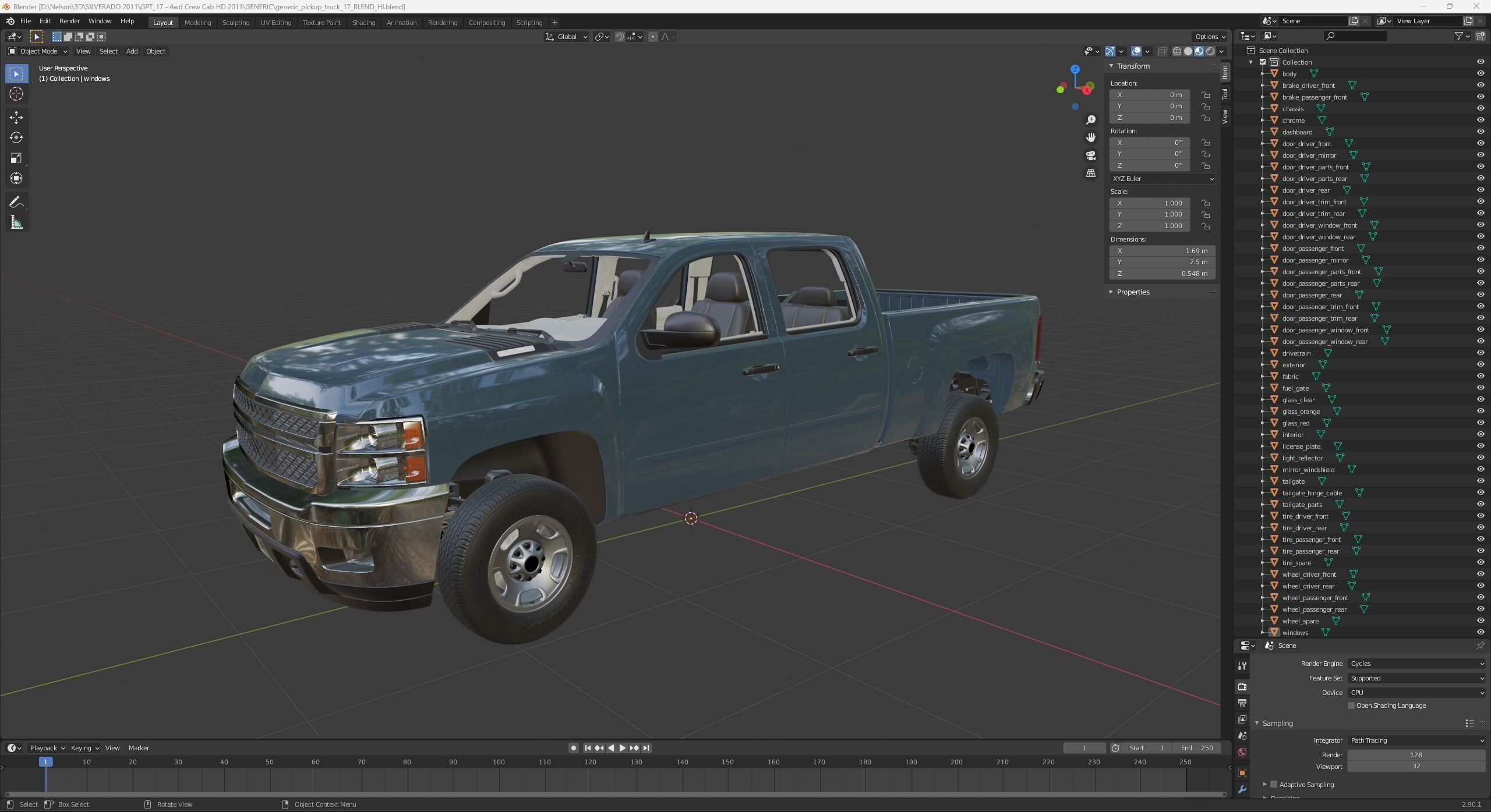Open the Object Mode dropdown
Image resolution: width=1491 pixels, height=812 pixels.
coord(38,51)
